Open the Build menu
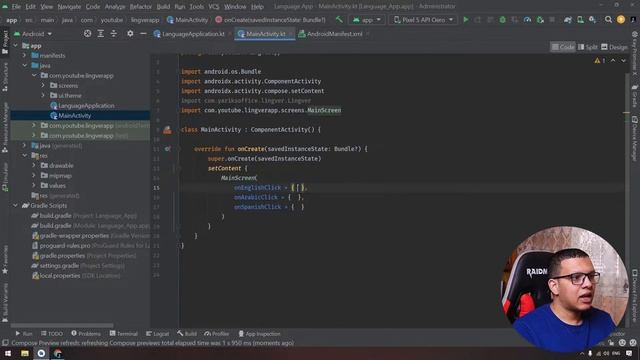The height and width of the screenshot is (360, 640). [163, 7]
